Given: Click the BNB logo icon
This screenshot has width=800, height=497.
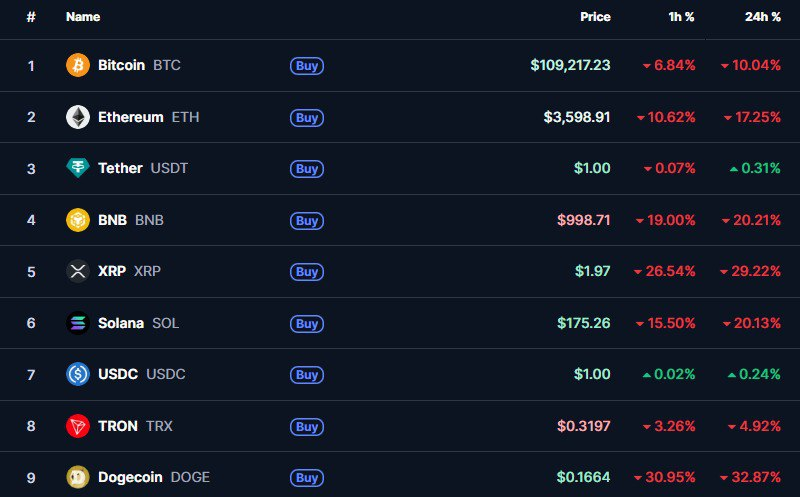Looking at the screenshot, I should click(77, 220).
